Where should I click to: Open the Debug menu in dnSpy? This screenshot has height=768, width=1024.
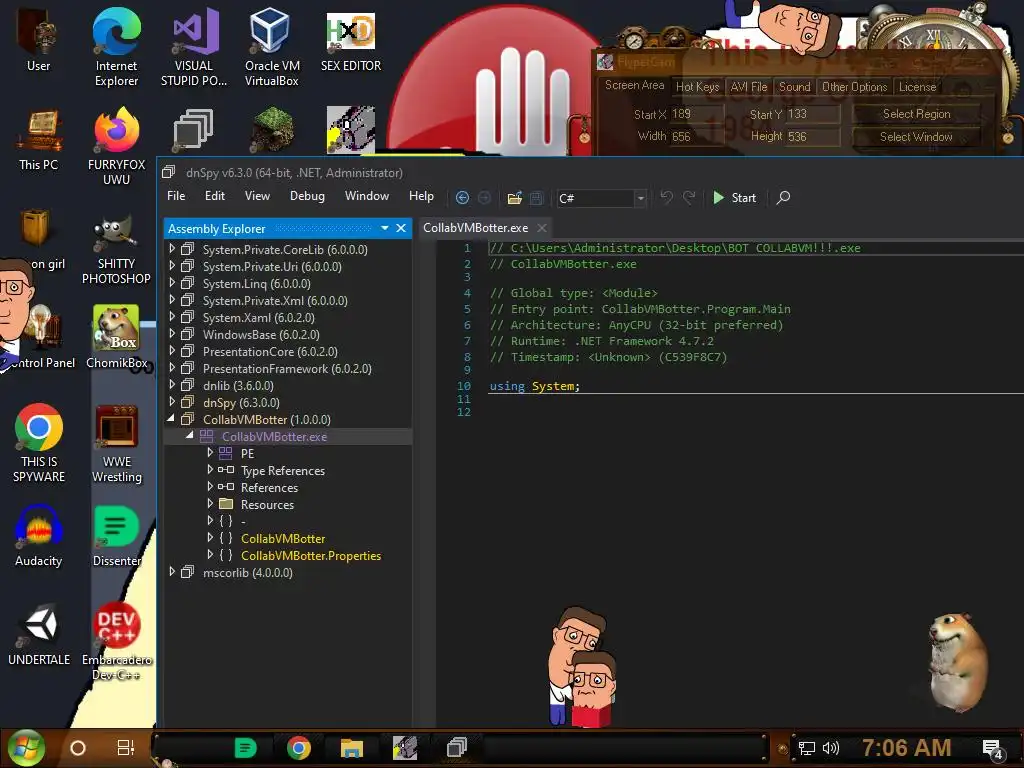pyautogui.click(x=307, y=196)
